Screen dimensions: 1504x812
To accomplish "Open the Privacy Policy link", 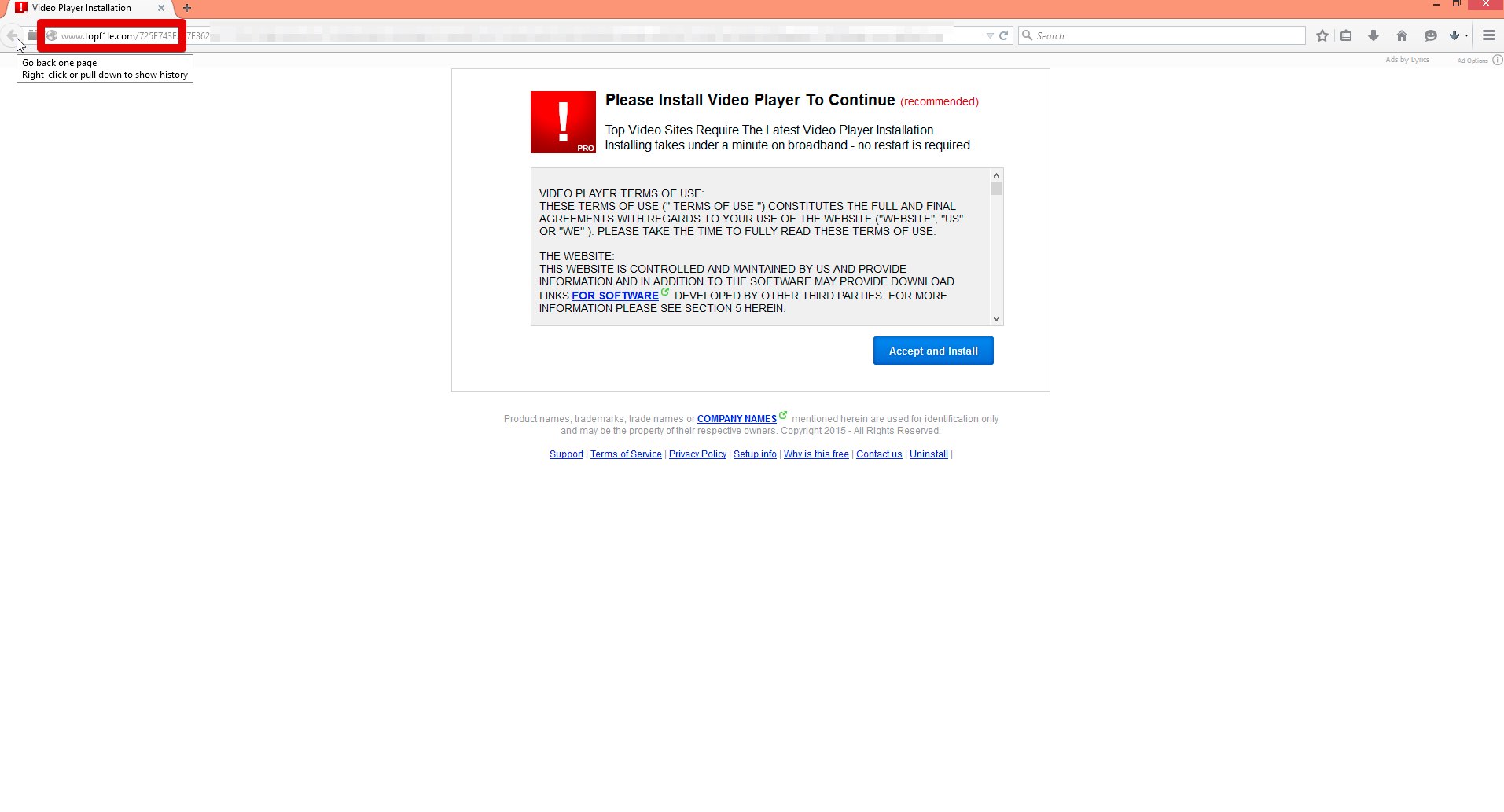I will coord(697,454).
